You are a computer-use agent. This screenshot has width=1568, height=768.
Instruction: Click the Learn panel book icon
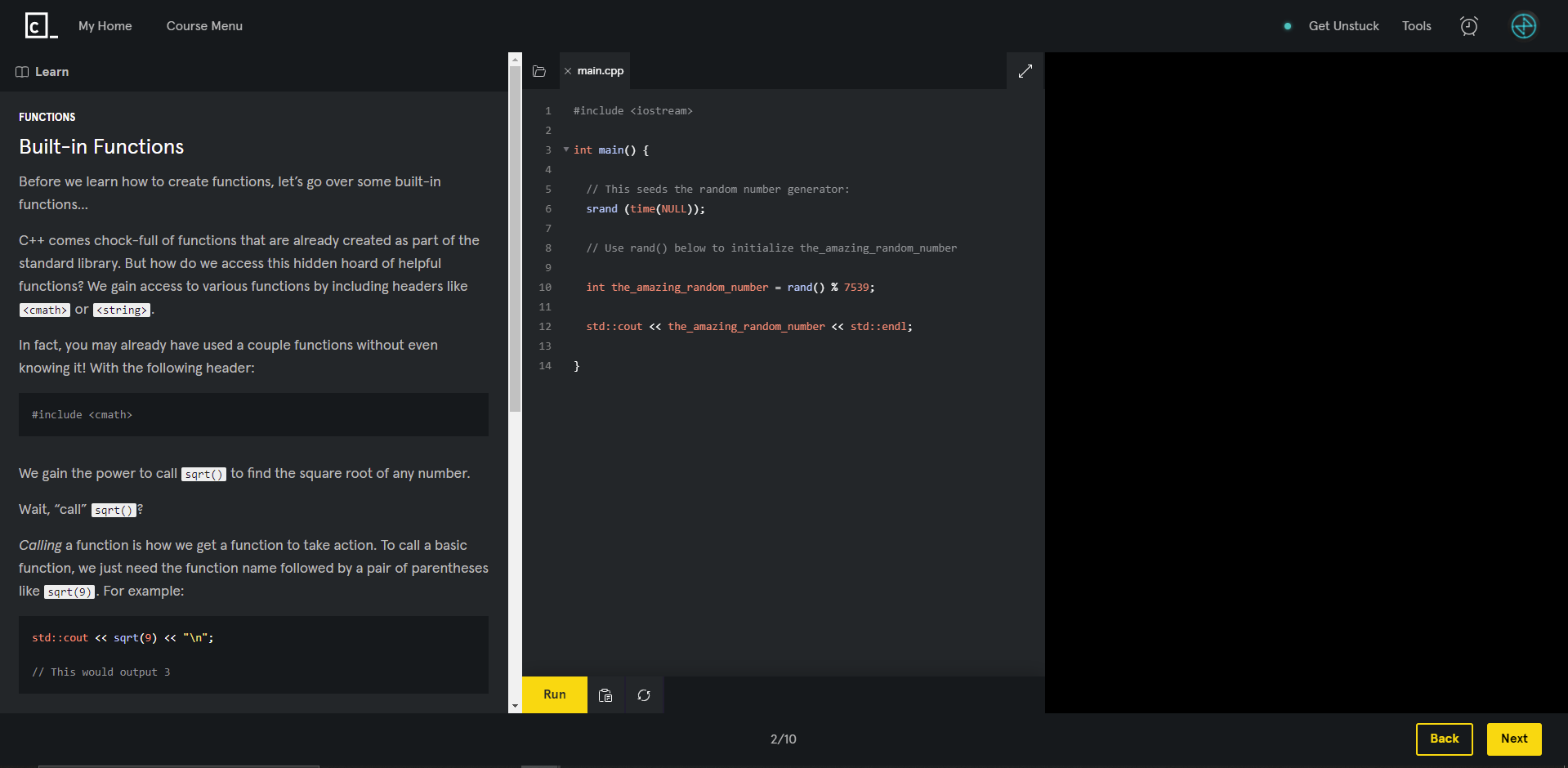click(x=20, y=71)
